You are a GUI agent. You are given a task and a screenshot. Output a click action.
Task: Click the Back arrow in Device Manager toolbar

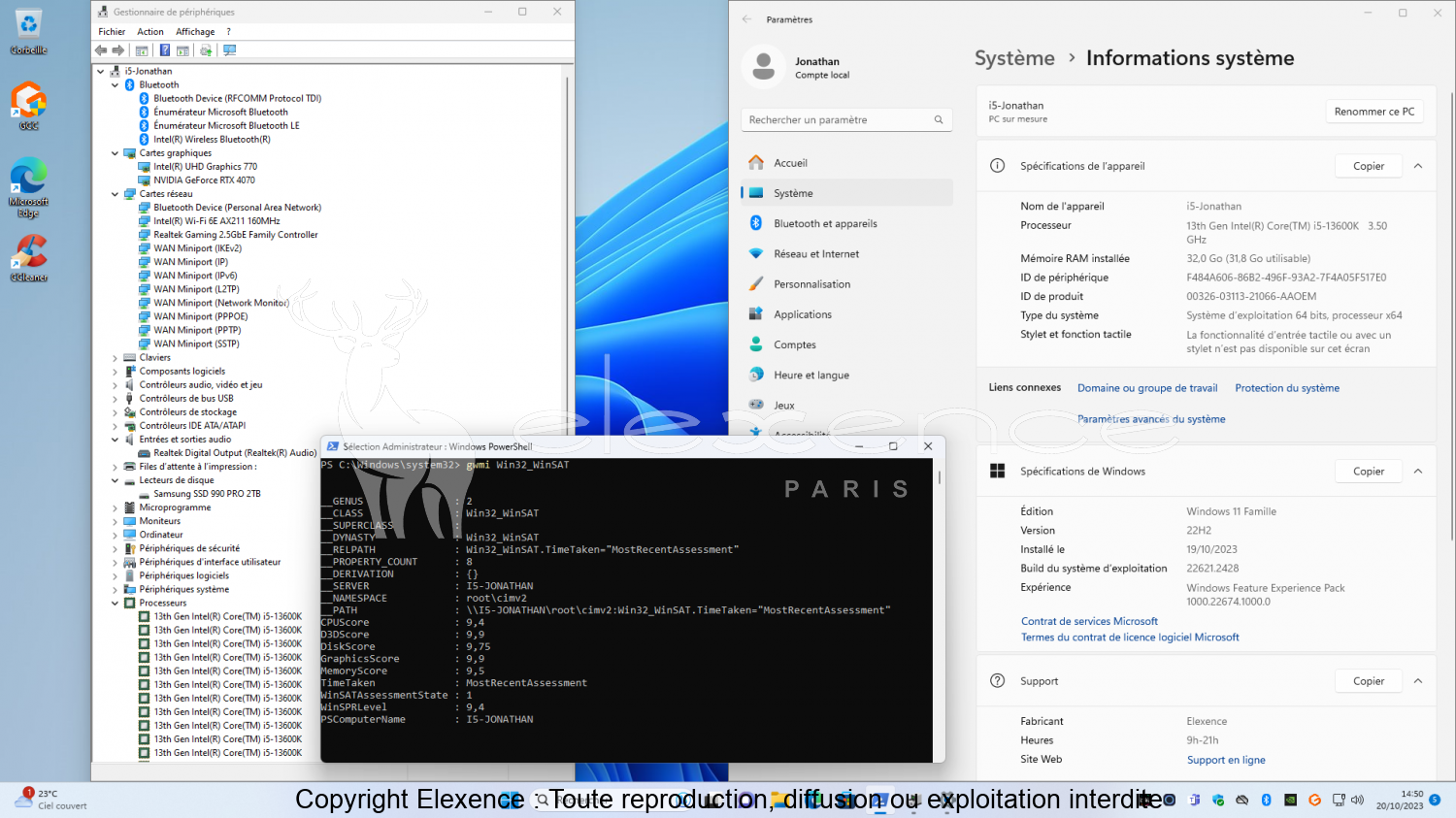pyautogui.click(x=101, y=50)
